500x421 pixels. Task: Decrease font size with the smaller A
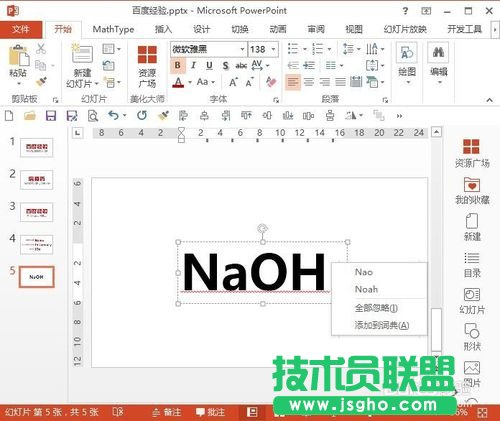pyautogui.click(x=250, y=82)
